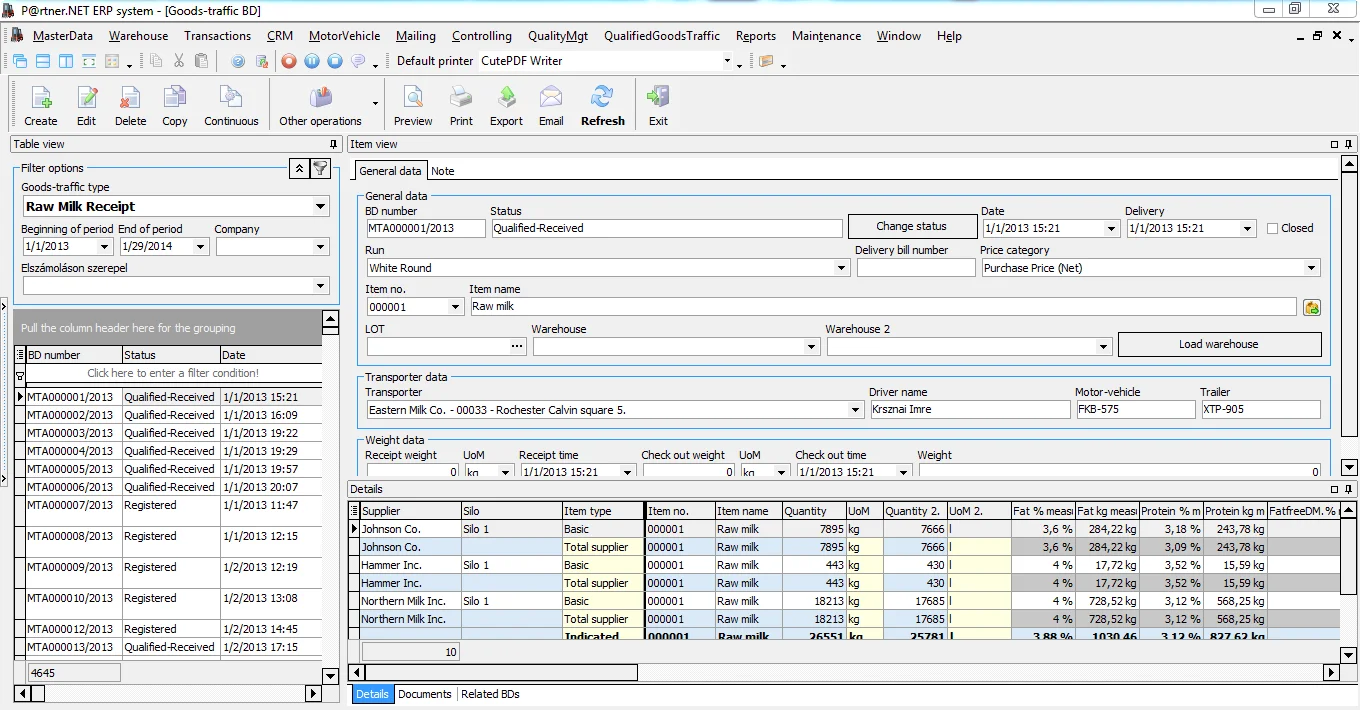
Task: Click the Email envelope icon
Action: 551,105
